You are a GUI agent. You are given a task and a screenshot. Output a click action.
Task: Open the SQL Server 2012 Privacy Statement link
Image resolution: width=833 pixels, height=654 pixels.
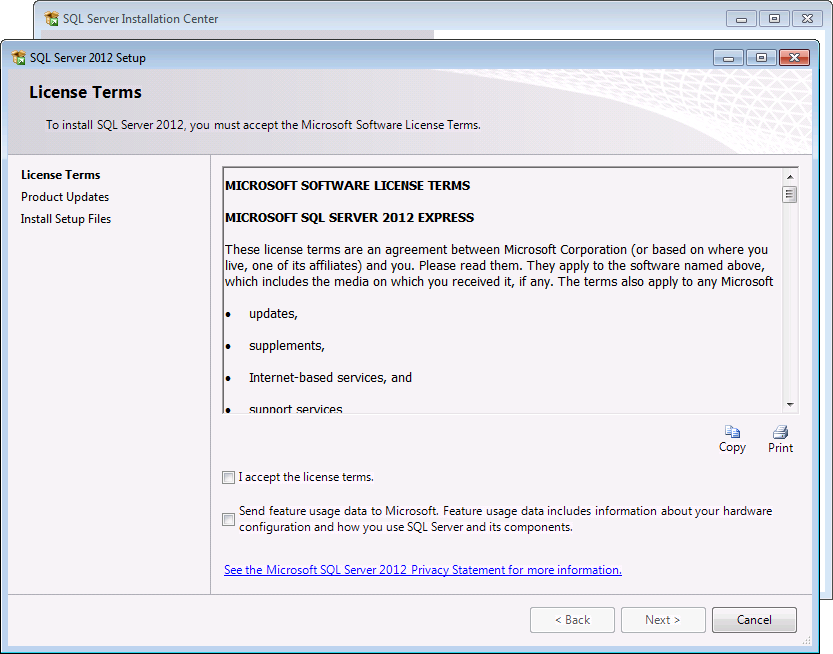(x=423, y=570)
